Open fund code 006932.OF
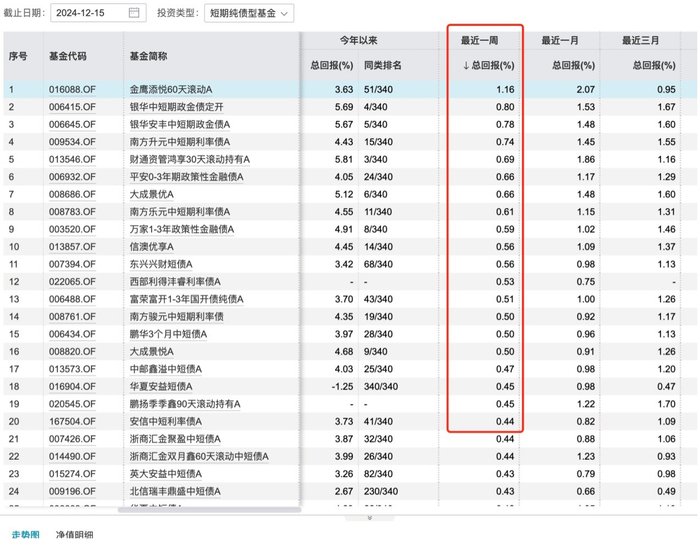The height and width of the screenshot is (540, 700). [x=72, y=177]
